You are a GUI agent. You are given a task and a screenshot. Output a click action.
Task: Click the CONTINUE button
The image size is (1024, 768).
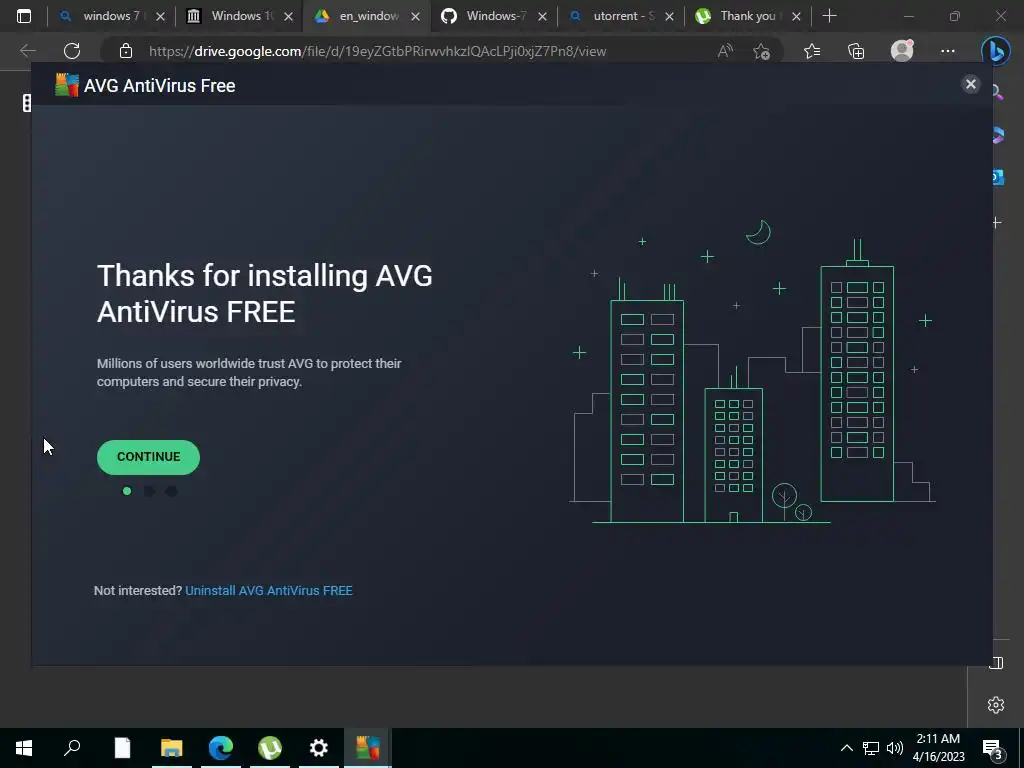click(148, 457)
